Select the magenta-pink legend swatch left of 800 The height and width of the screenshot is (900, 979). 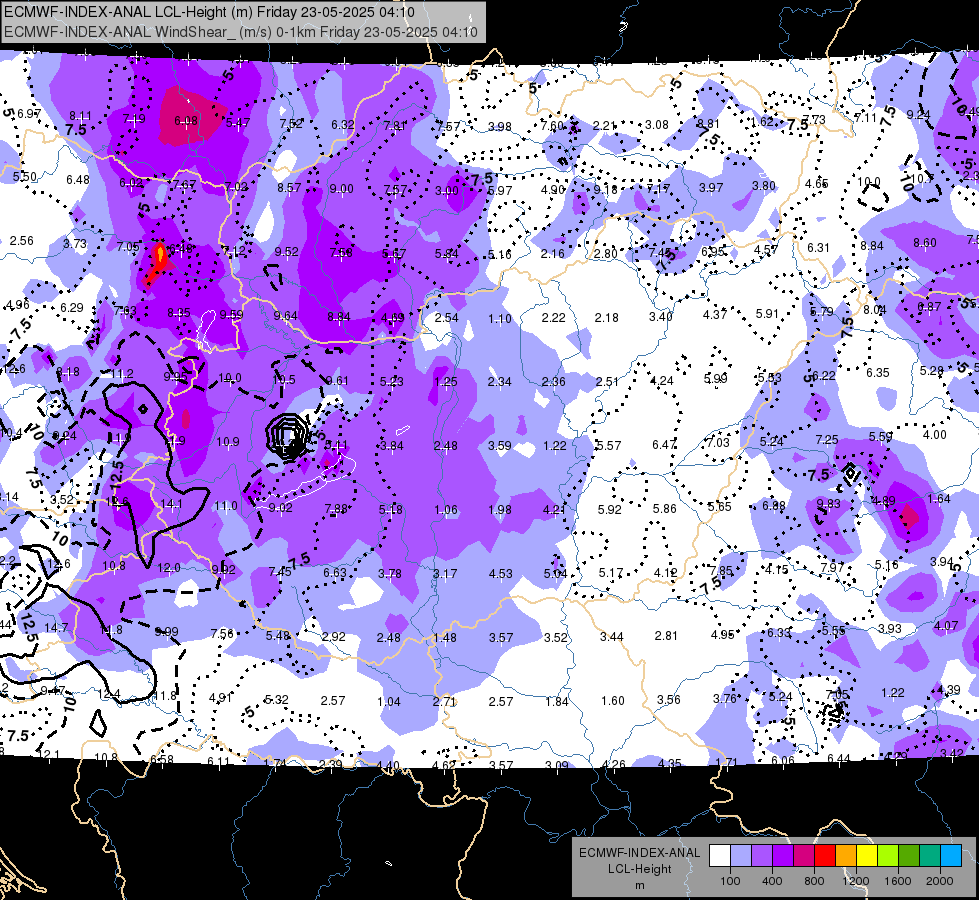pos(804,855)
